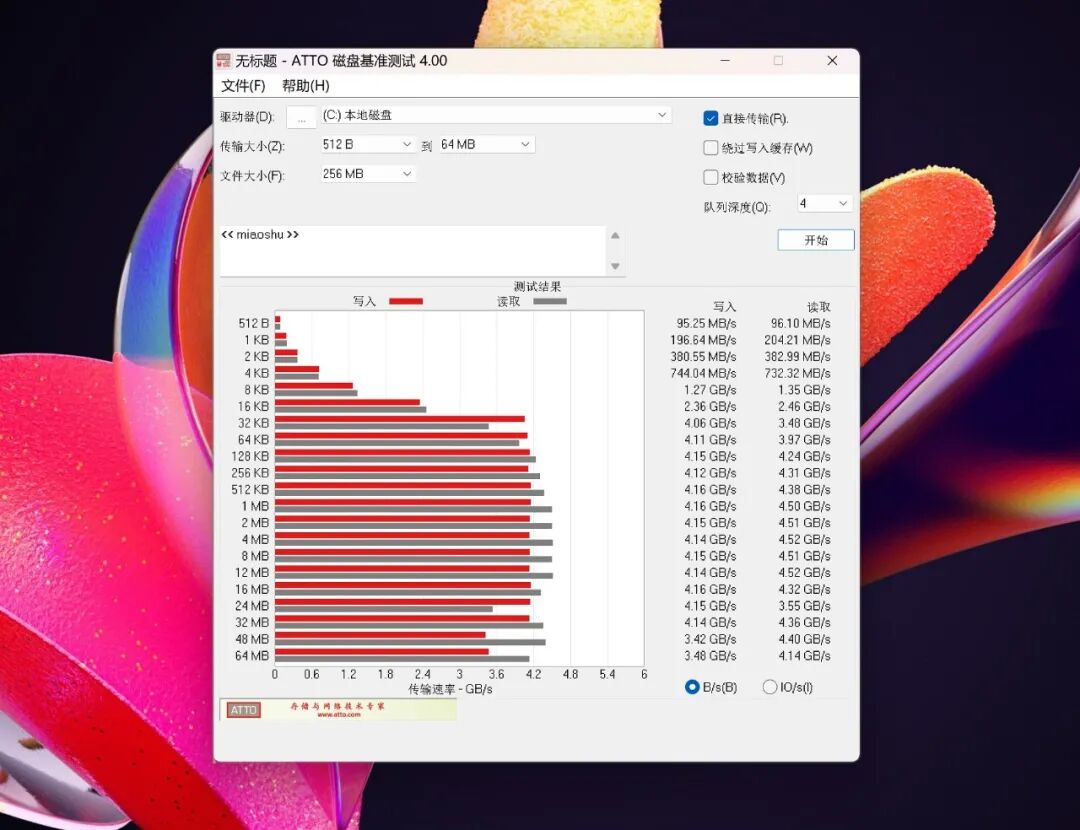Click inside the miaoshu description text box
Screen dimensions: 1080x830
[x=412, y=251]
